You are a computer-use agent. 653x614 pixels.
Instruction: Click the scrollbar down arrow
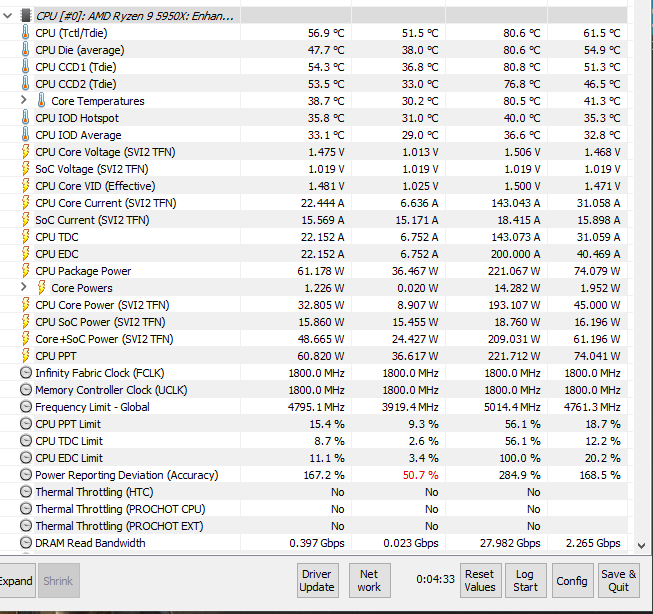[x=641, y=545]
